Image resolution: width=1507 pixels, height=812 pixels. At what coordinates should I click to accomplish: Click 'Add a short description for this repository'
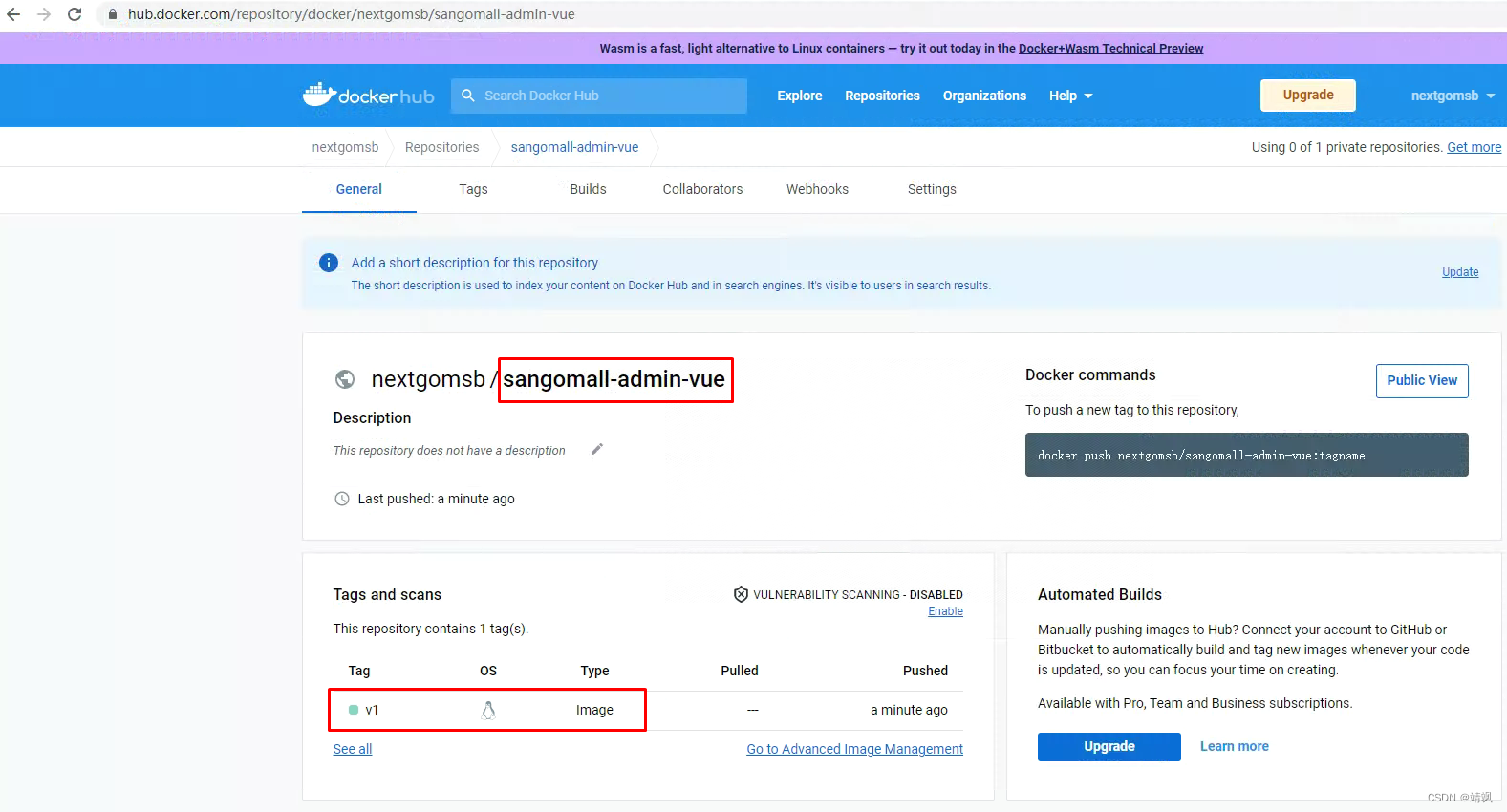pyautogui.click(x=475, y=263)
